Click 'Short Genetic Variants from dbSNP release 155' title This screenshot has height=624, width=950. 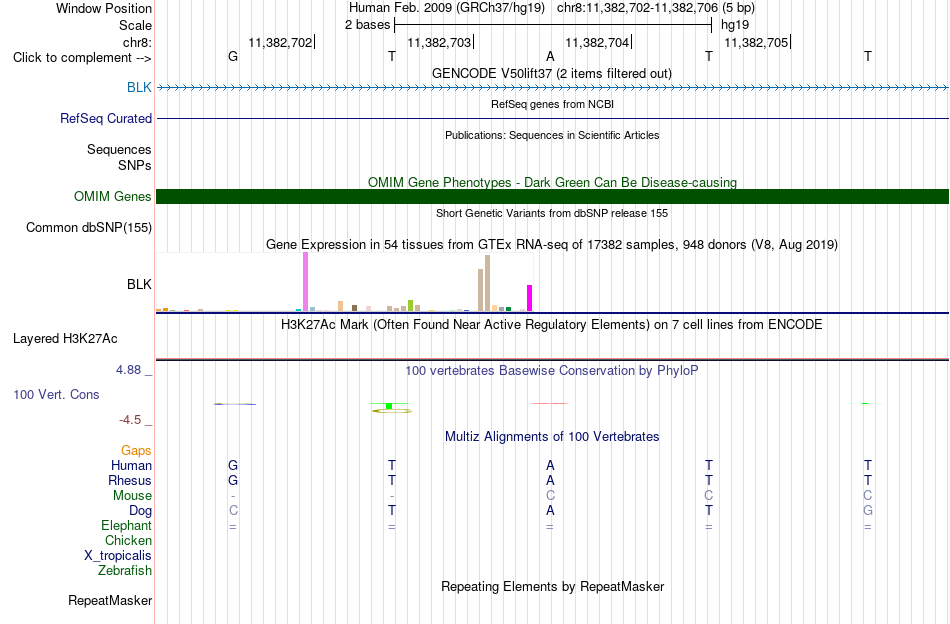click(552, 213)
